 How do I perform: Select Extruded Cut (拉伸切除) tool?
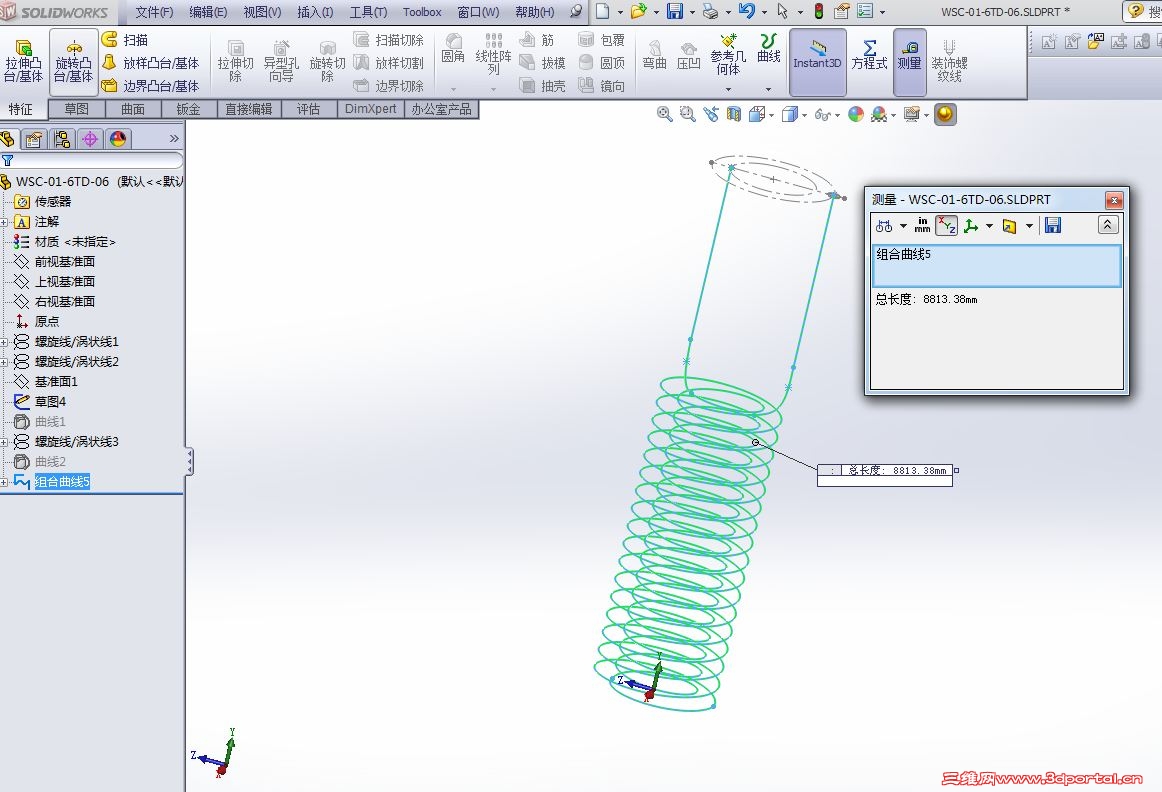[x=235, y=62]
